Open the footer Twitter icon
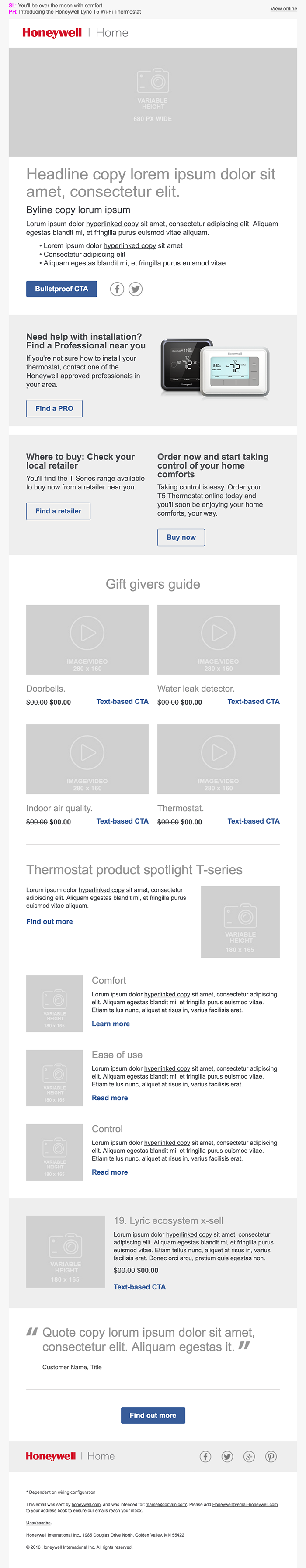Image resolution: width=306 pixels, height=1568 pixels. [227, 1457]
